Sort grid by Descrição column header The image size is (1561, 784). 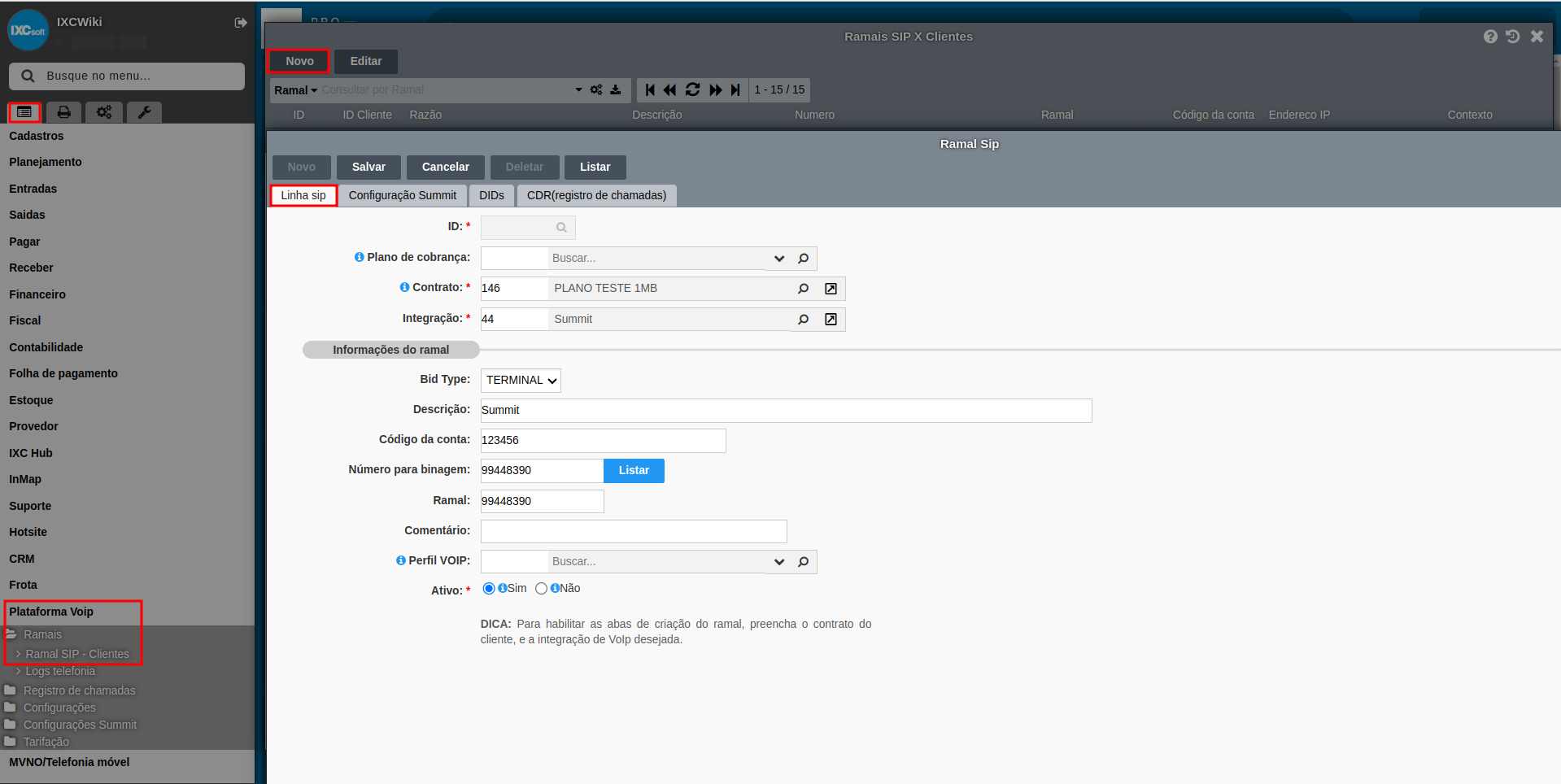tap(657, 115)
